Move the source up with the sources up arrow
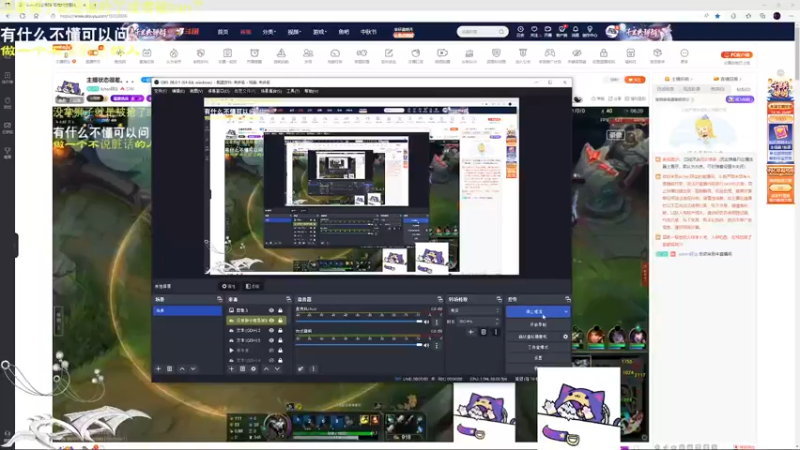This screenshot has height=450, width=800. 266,368
